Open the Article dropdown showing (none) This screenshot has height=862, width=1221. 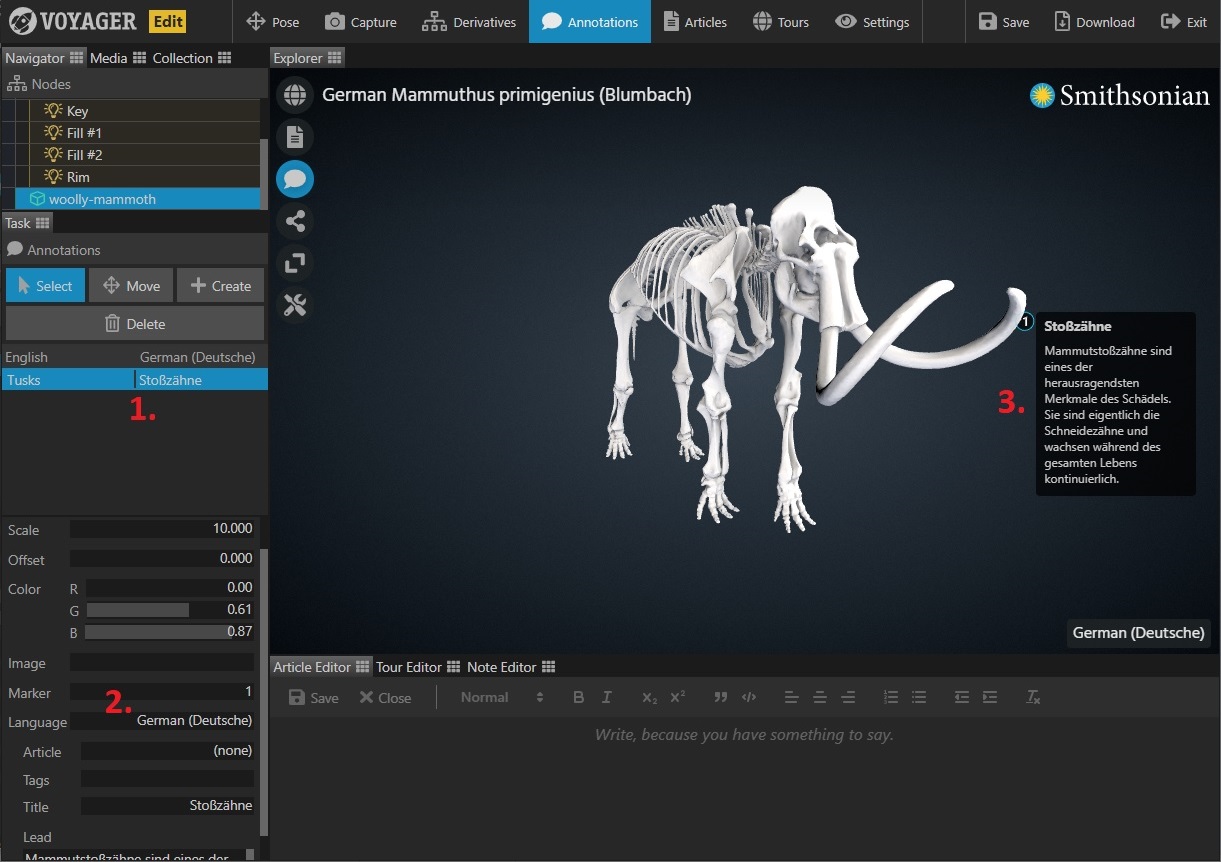(167, 750)
